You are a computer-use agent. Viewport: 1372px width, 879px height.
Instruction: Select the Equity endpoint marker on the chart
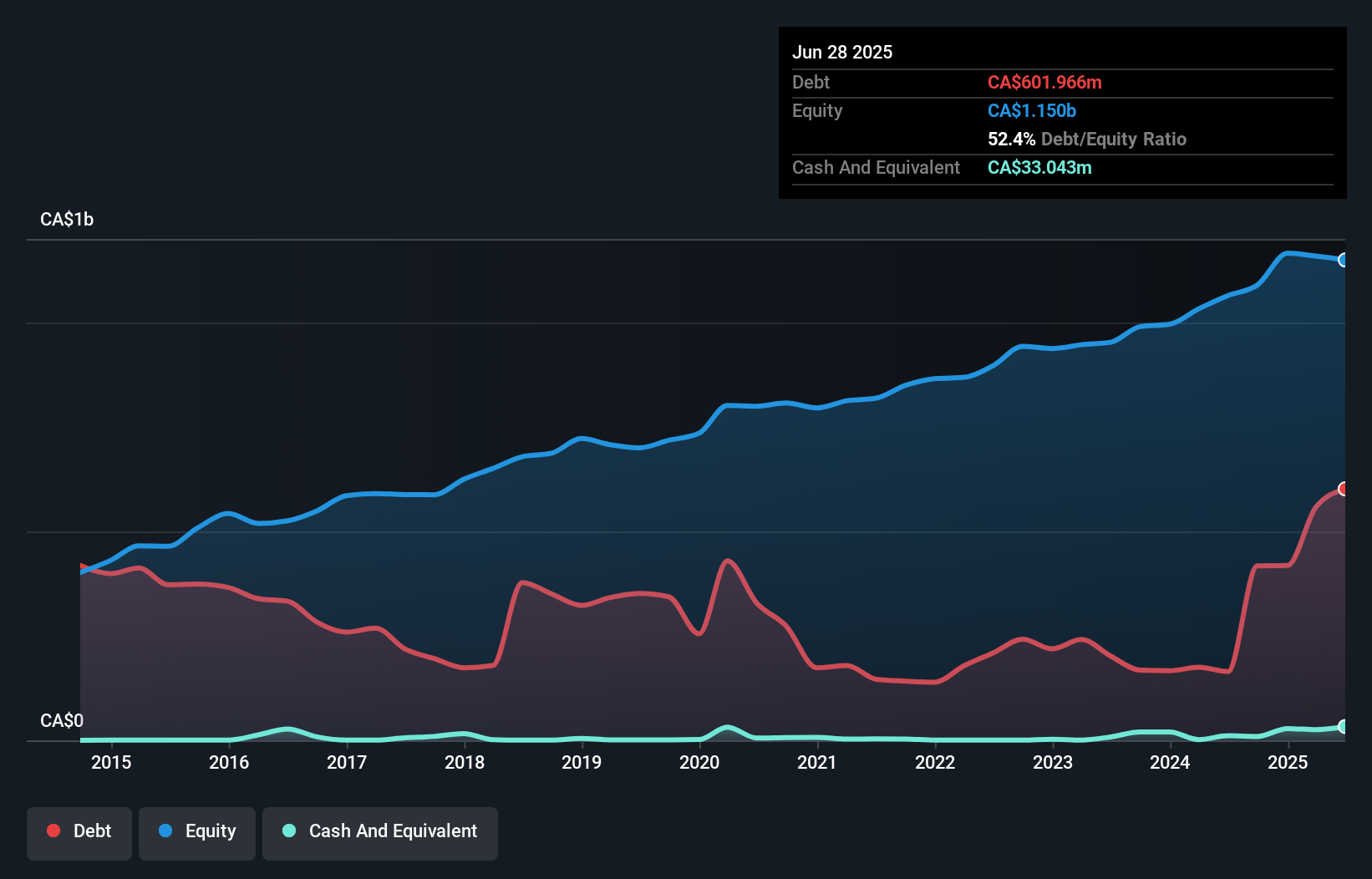[x=1344, y=261]
